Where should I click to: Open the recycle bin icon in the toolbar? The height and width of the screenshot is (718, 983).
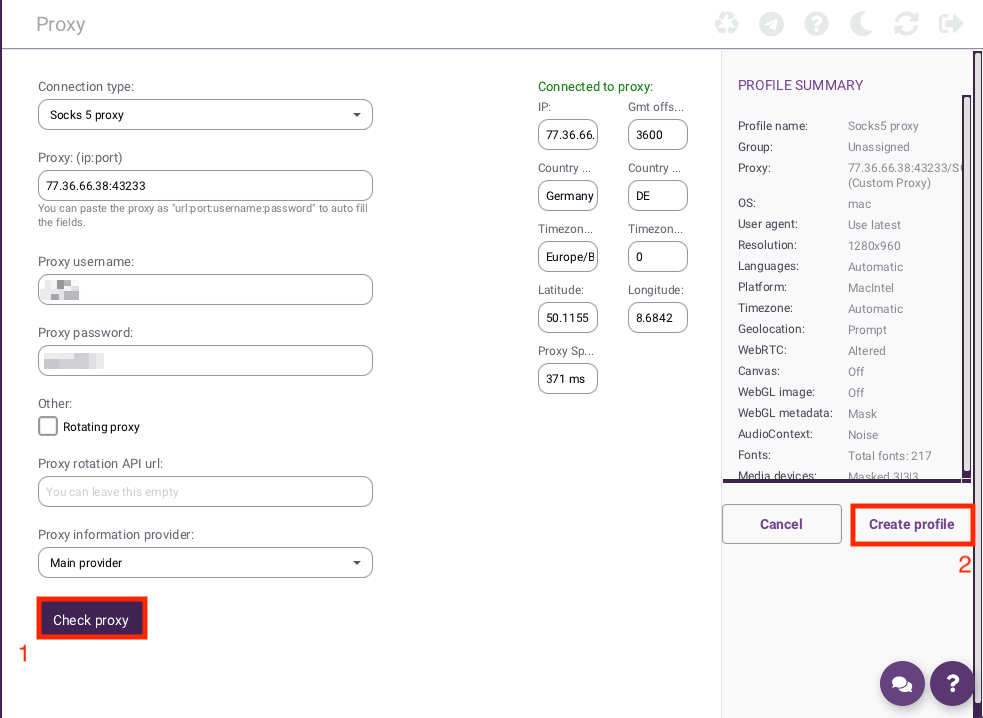click(726, 23)
